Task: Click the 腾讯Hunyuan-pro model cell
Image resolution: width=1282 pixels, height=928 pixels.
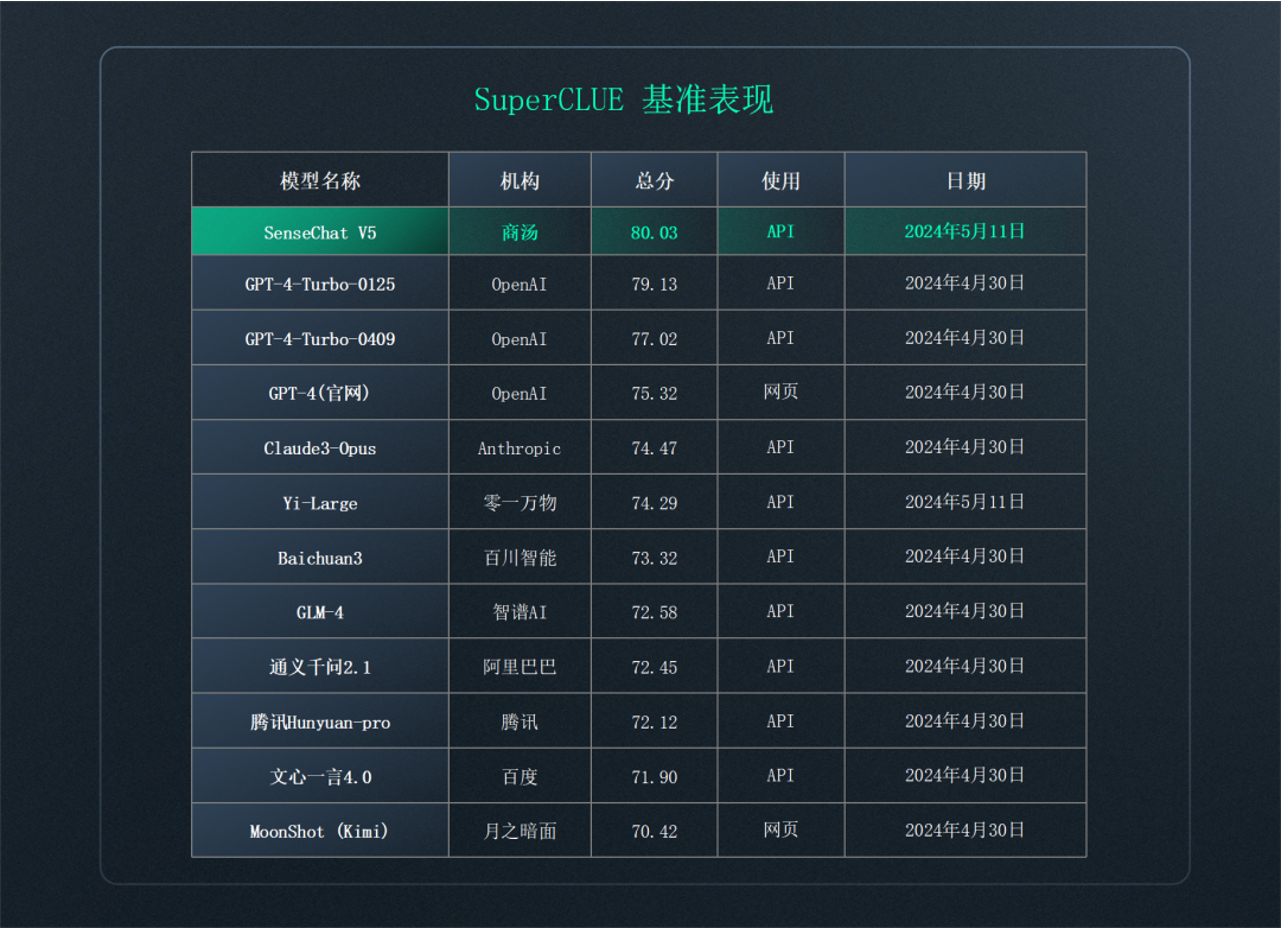Action: 320,722
